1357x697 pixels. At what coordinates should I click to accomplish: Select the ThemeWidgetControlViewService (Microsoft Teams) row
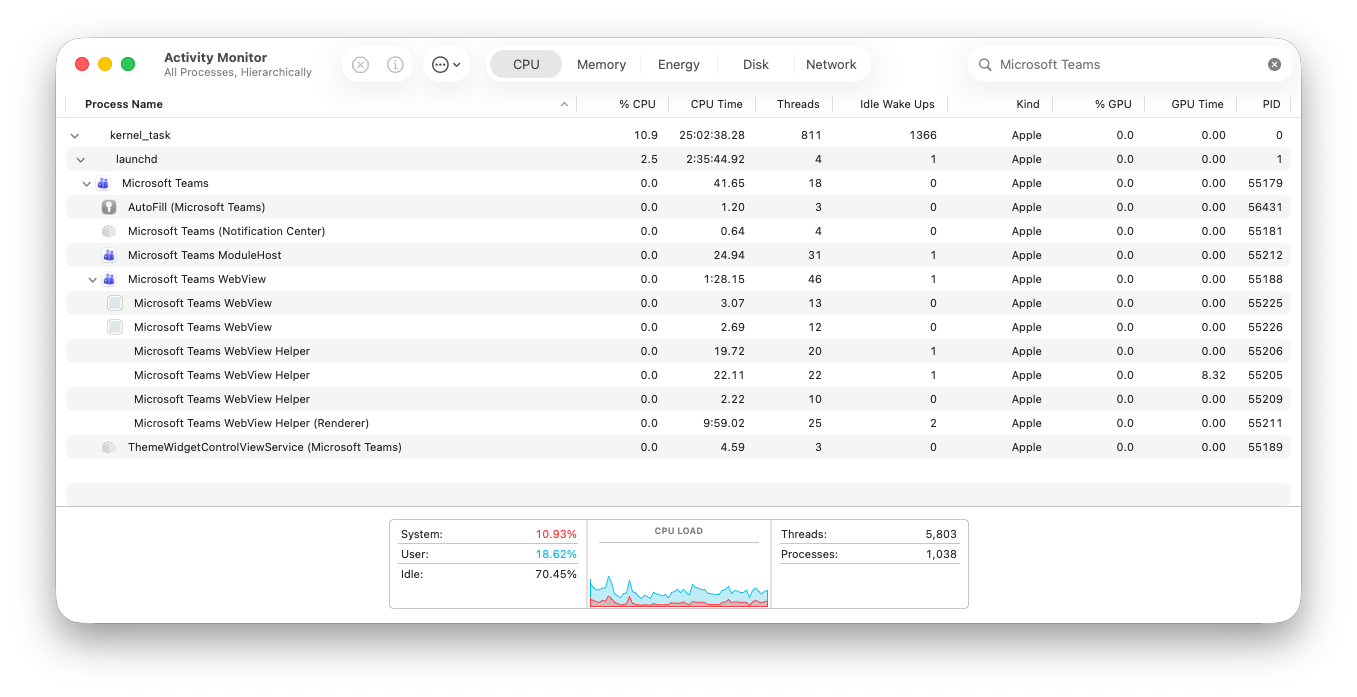[678, 447]
